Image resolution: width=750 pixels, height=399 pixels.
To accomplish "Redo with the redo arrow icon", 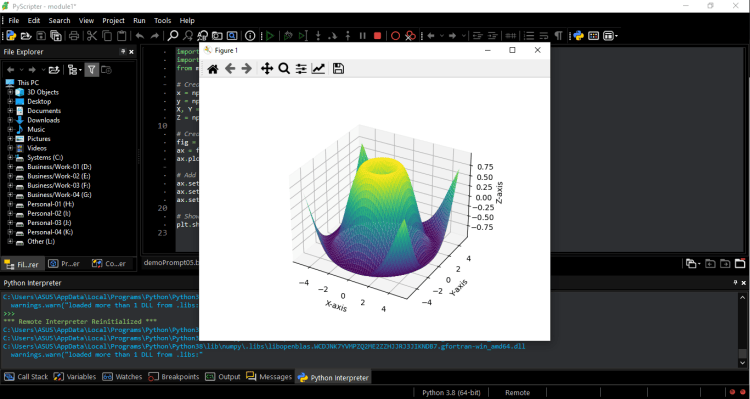I will pyautogui.click(x=155, y=35).
